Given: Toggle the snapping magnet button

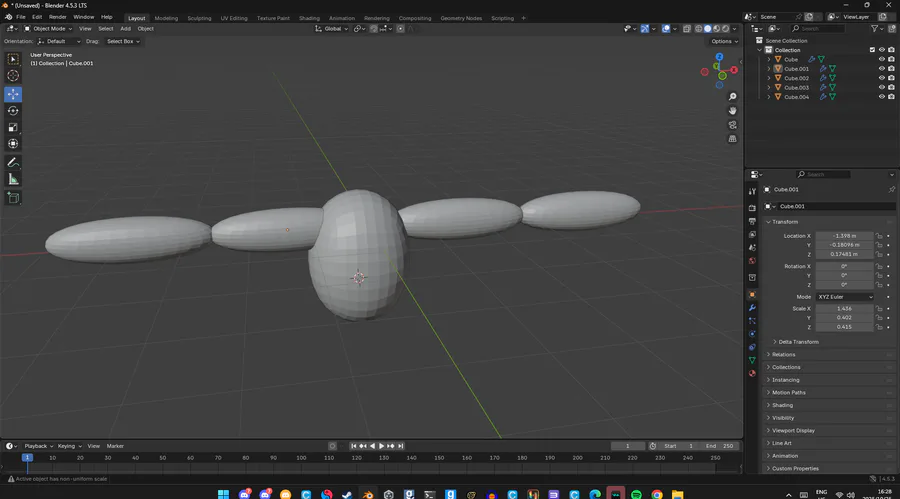Looking at the screenshot, I should click(x=374, y=29).
